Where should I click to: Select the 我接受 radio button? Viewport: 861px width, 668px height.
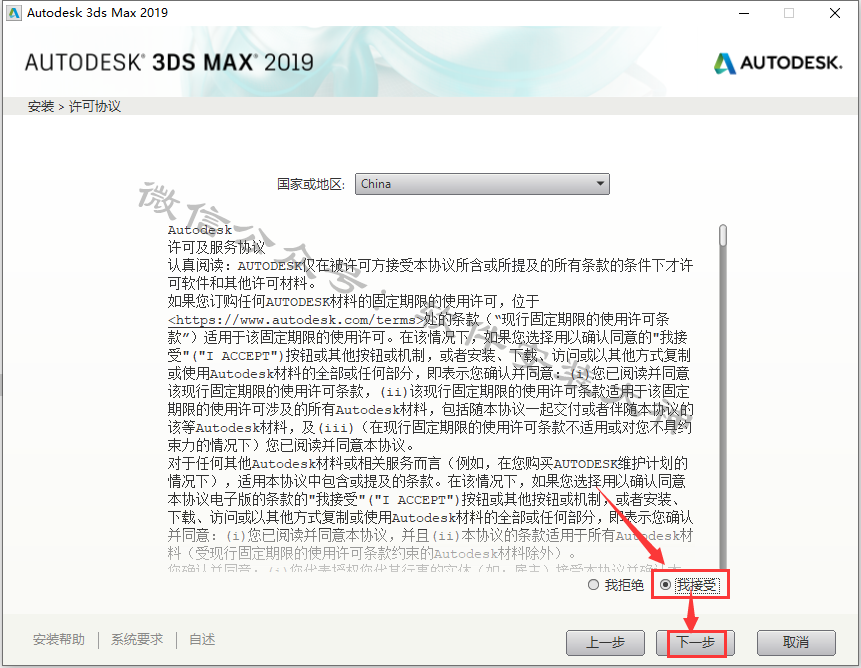coord(665,585)
